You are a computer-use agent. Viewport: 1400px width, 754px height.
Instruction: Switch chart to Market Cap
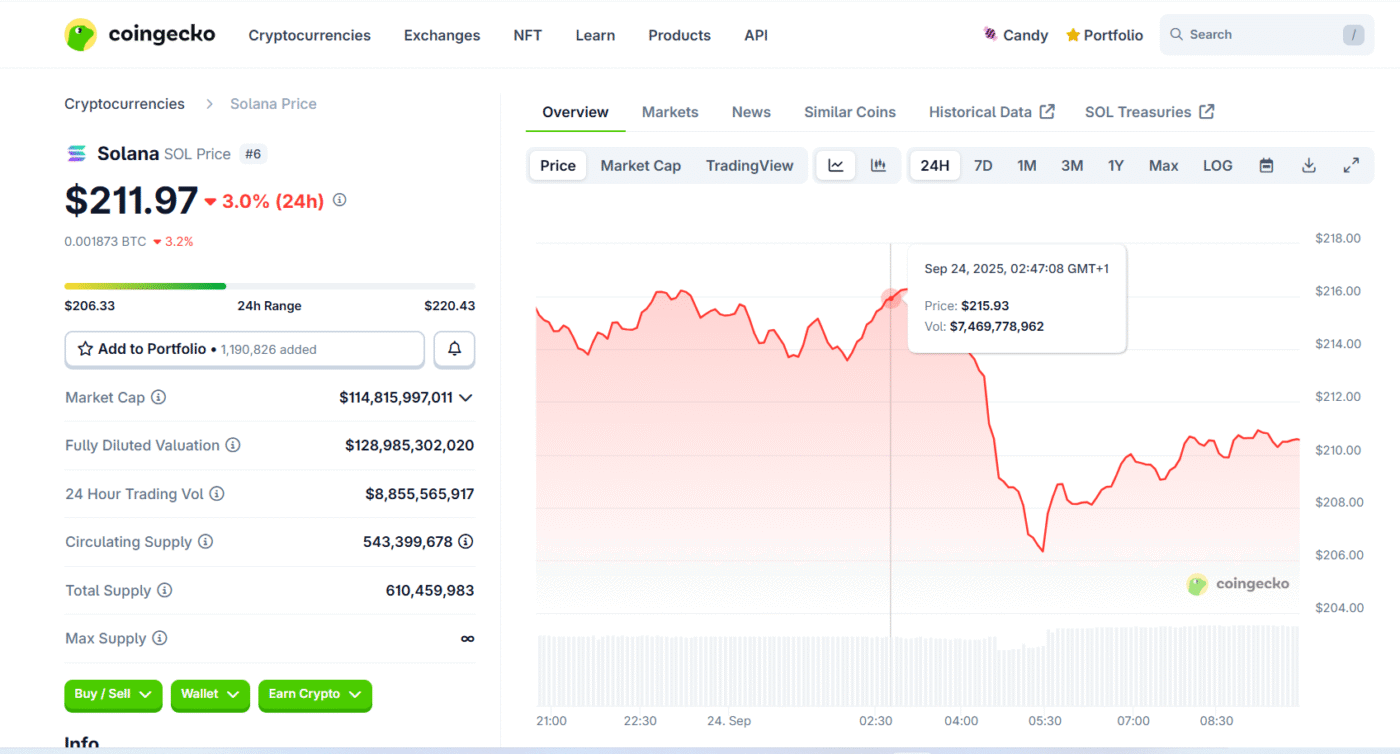click(640, 166)
